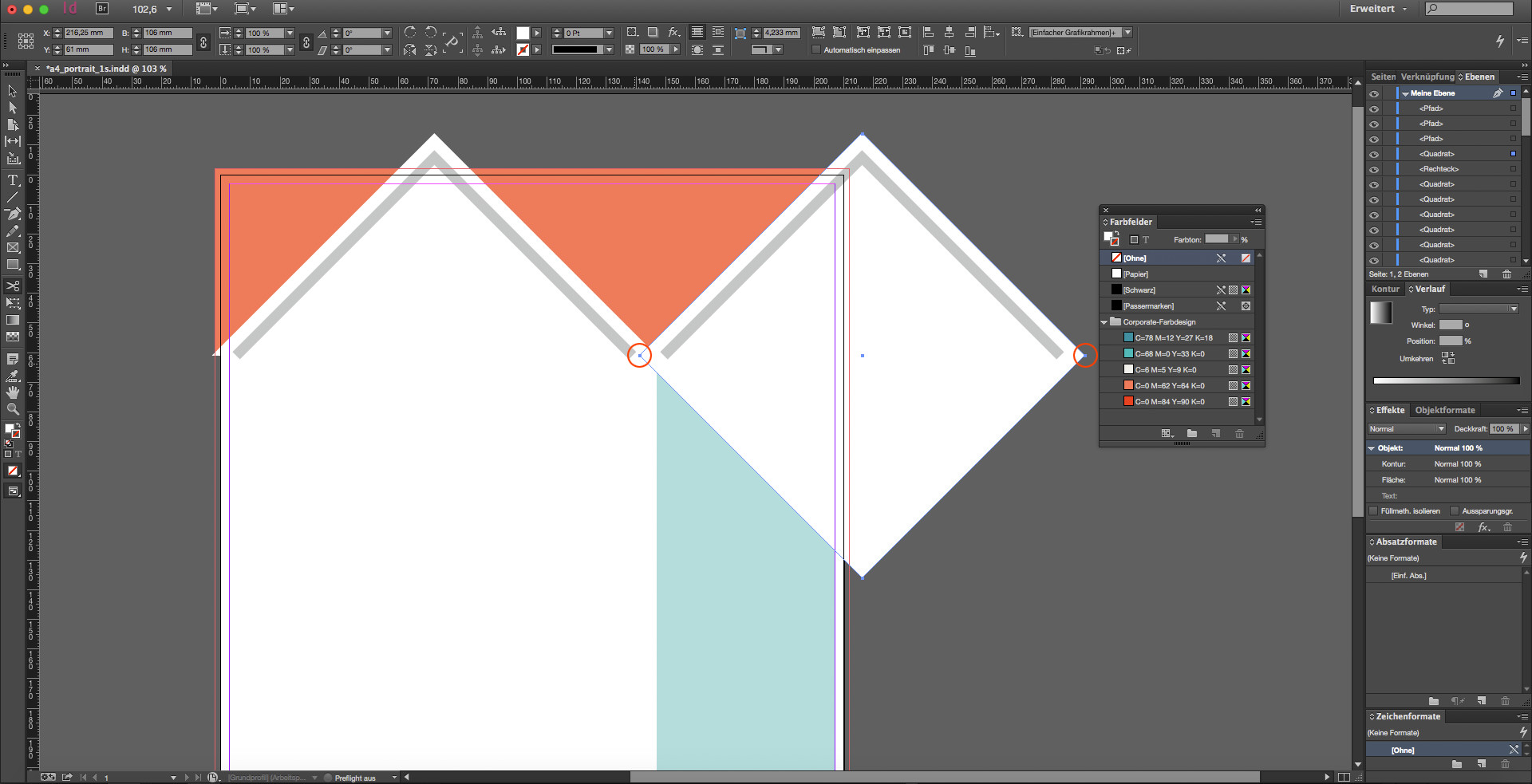Select the Scissors tool
Screen dimensions: 1532x784
pyautogui.click(x=13, y=286)
